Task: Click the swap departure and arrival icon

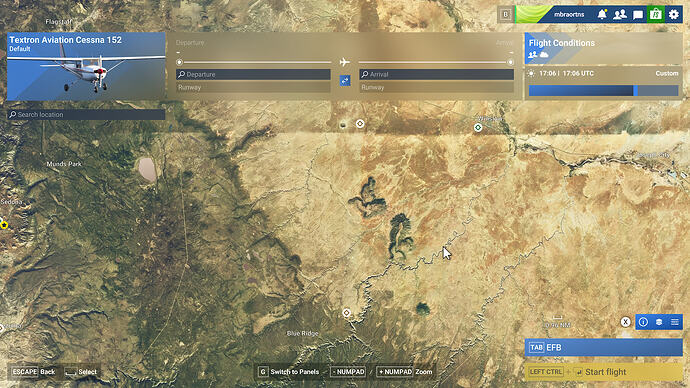Action: click(345, 81)
